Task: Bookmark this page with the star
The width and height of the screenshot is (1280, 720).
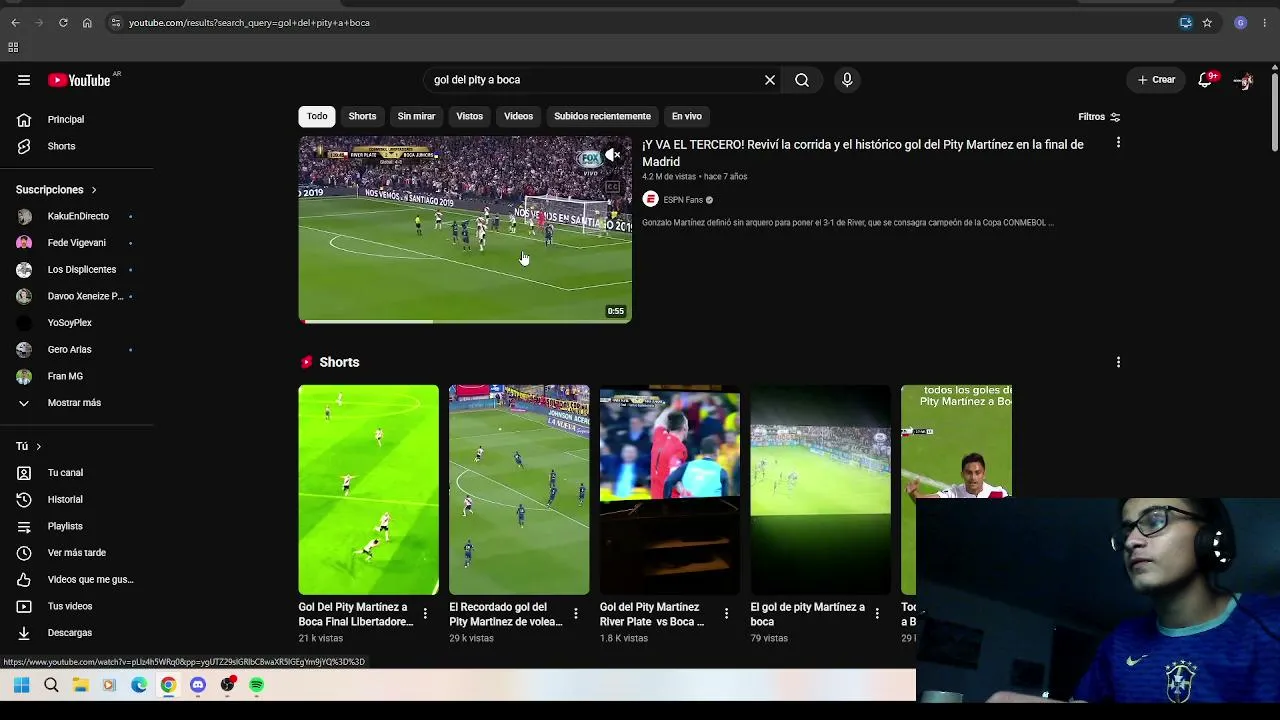Action: click(1207, 23)
